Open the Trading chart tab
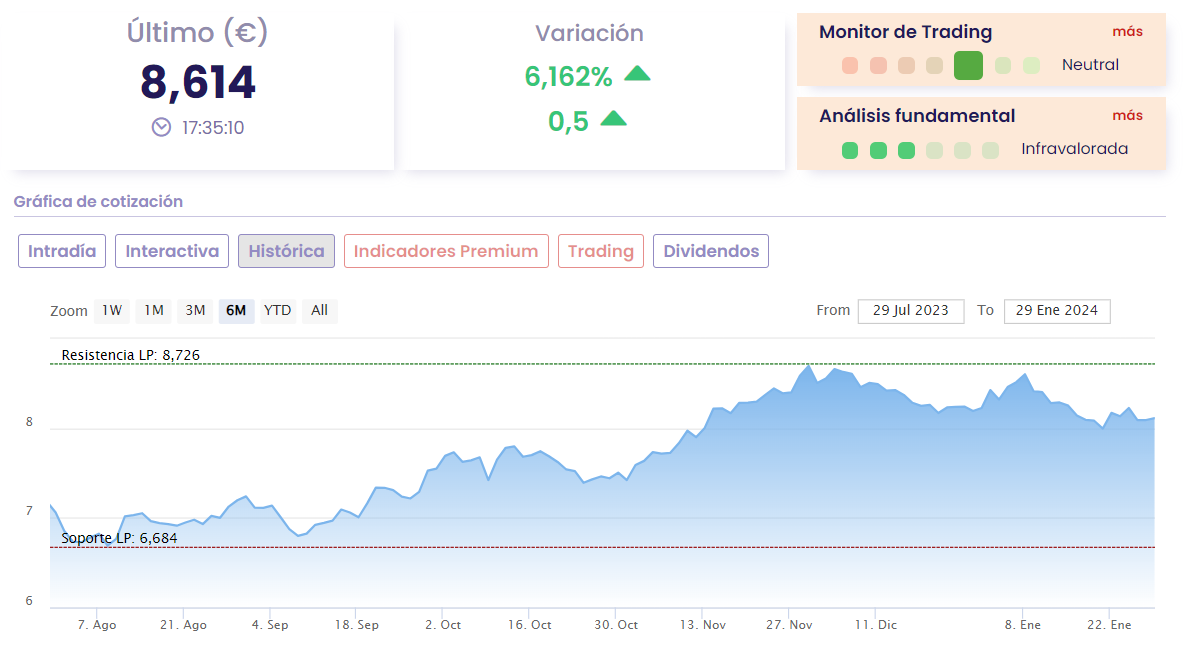 601,251
